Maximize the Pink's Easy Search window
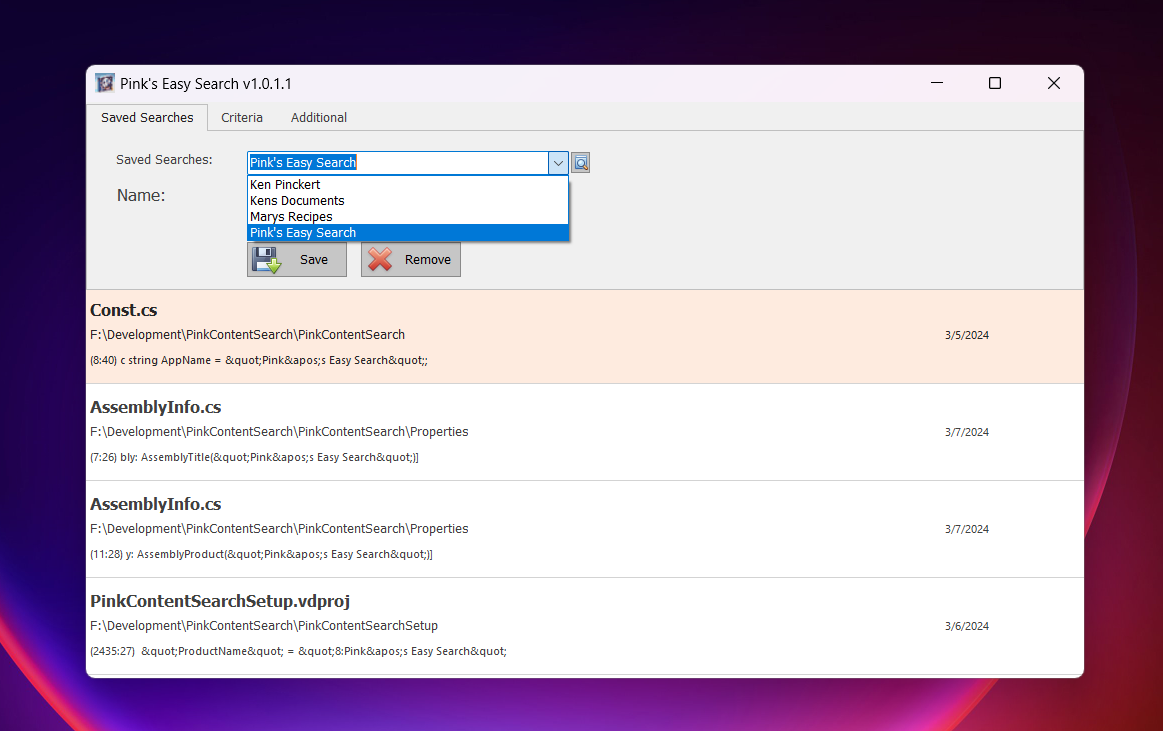This screenshot has height=731, width=1163. [x=995, y=83]
